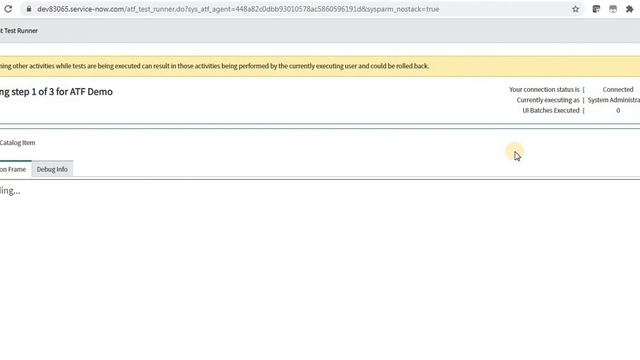Viewport: 640px width, 360px height.
Task: Click the 'Your connection status is' label
Action: tap(544, 89)
